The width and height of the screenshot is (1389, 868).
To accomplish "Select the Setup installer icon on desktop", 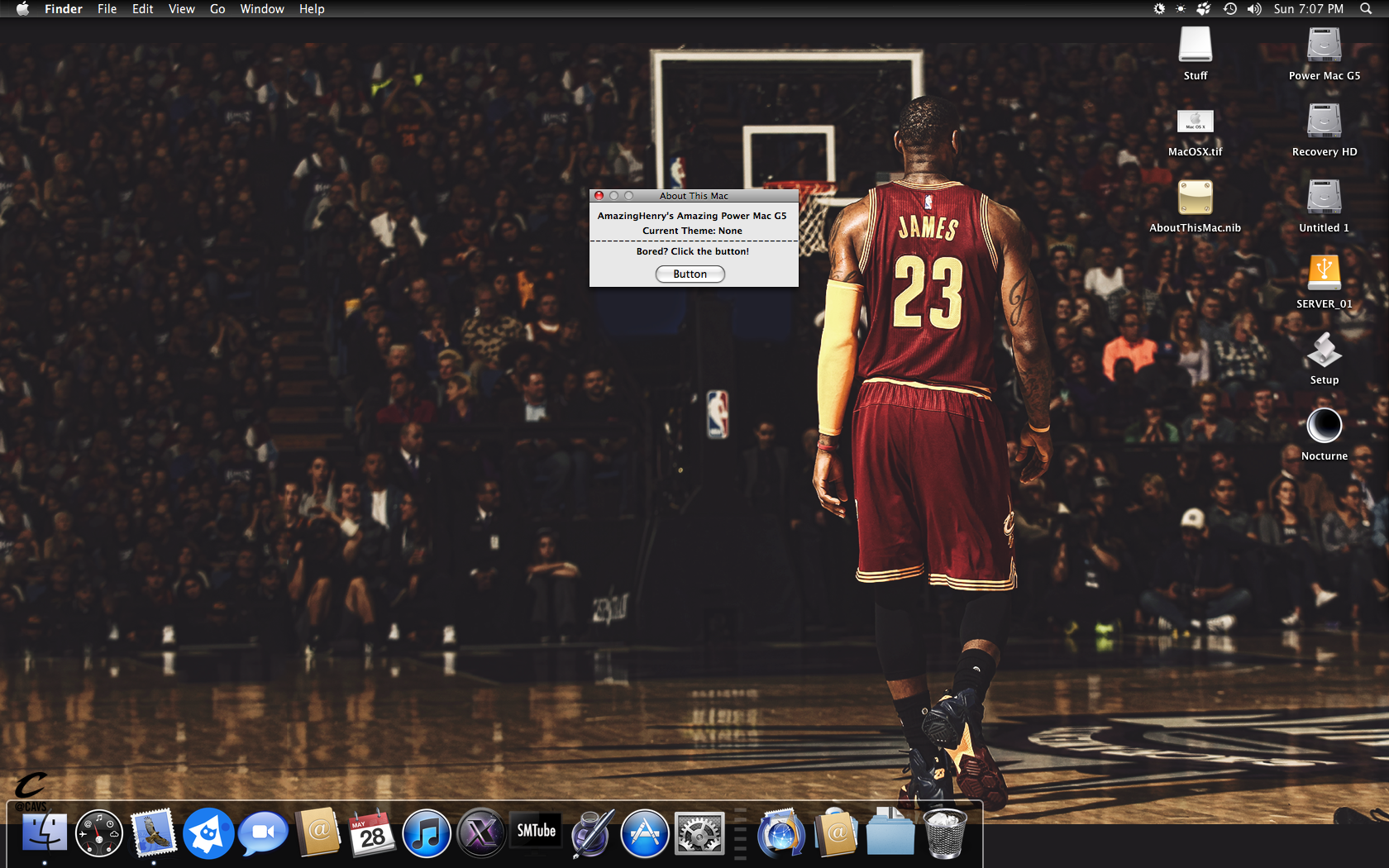I will (x=1325, y=349).
